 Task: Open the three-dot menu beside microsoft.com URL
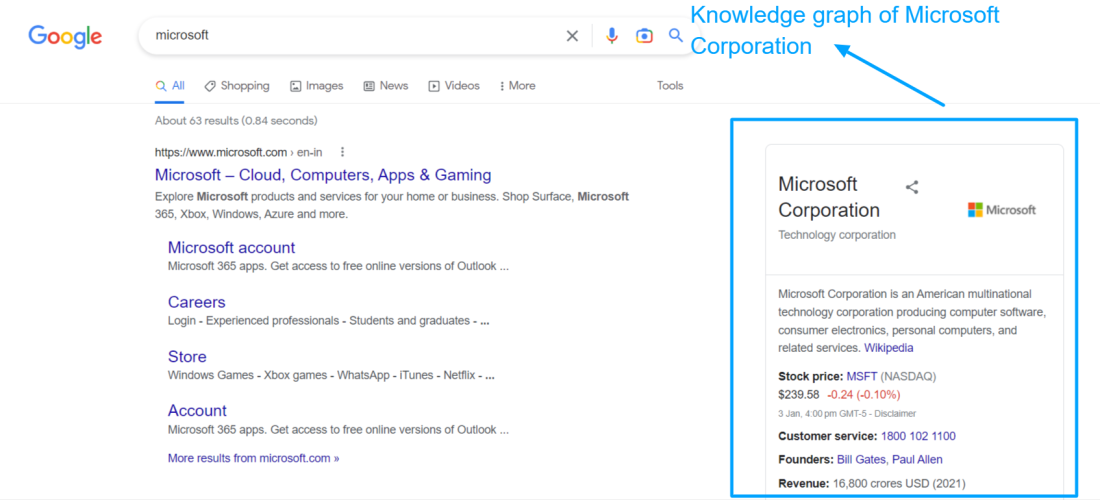pos(342,153)
